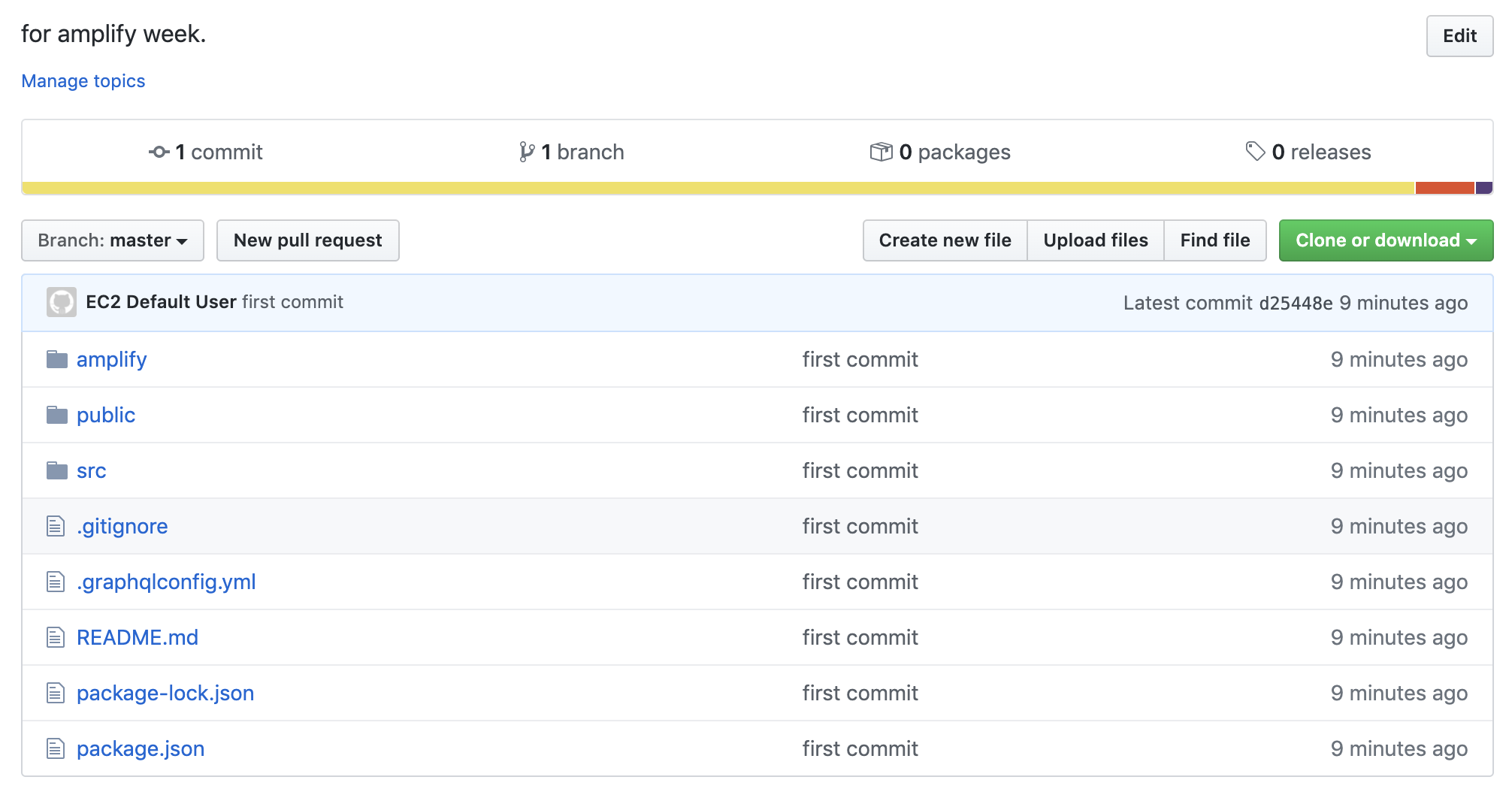Open the latest first commit message link
This screenshot has height=792, width=1512.
tap(292, 302)
